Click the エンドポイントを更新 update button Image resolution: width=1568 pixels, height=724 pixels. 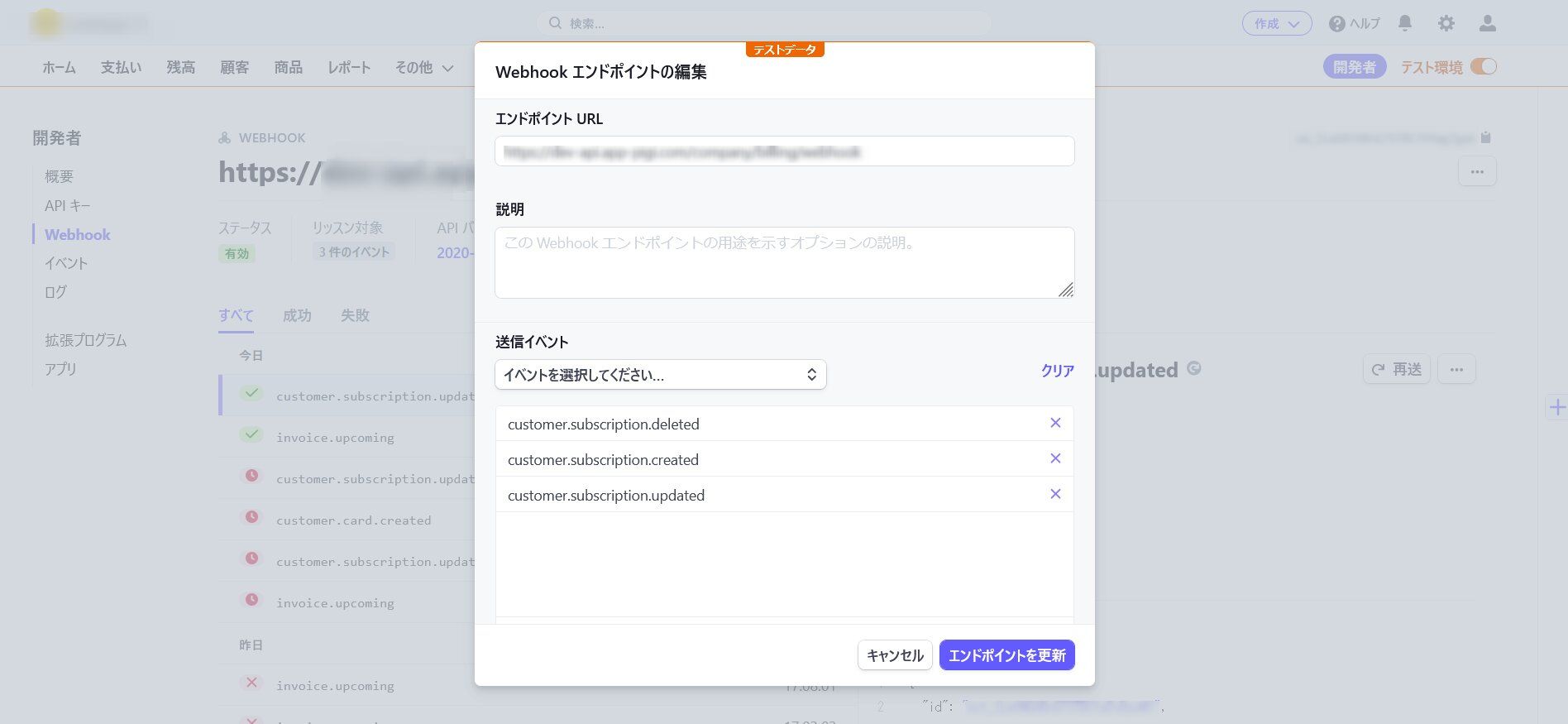1006,655
